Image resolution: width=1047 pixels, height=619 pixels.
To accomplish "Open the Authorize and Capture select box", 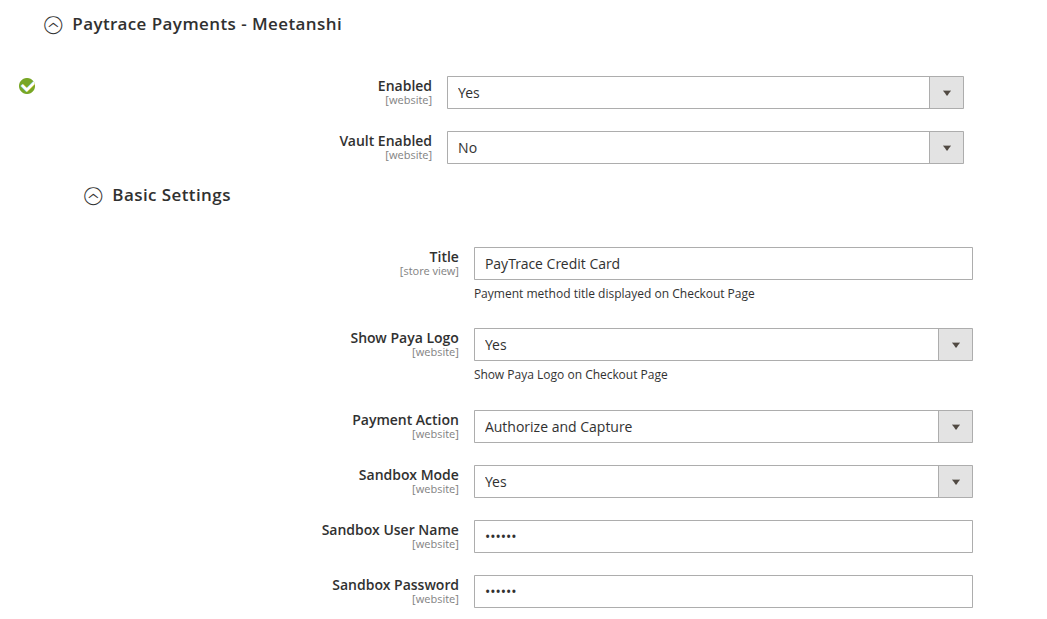I will point(723,427).
